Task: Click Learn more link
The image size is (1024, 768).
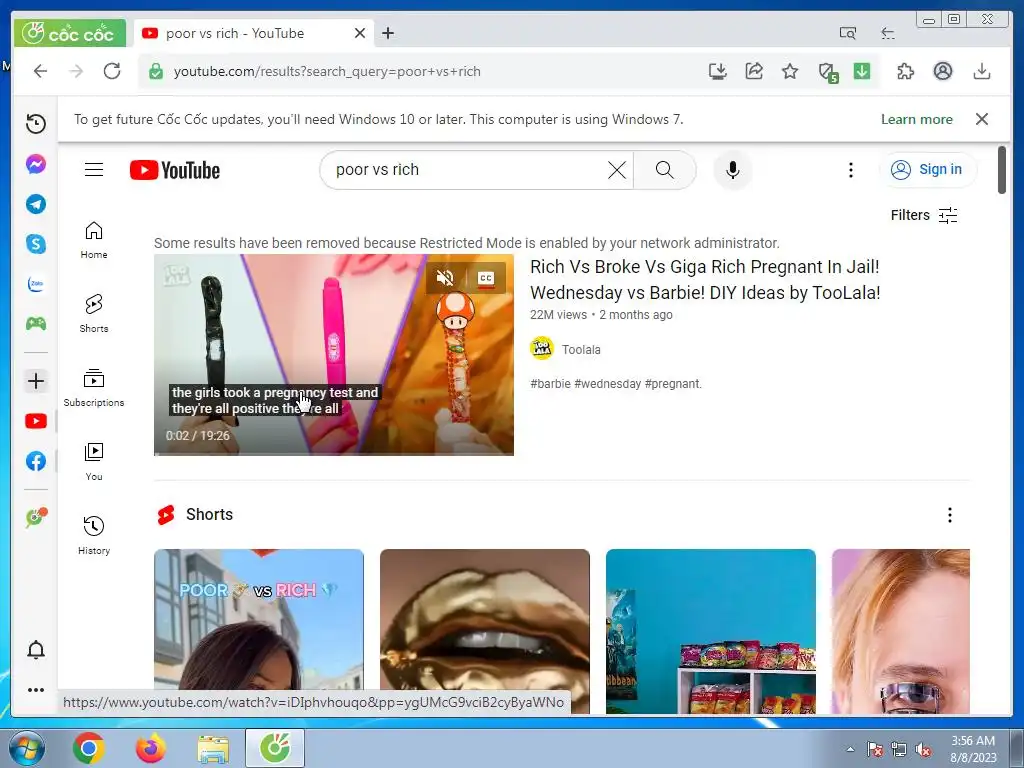Action: pyautogui.click(x=916, y=120)
